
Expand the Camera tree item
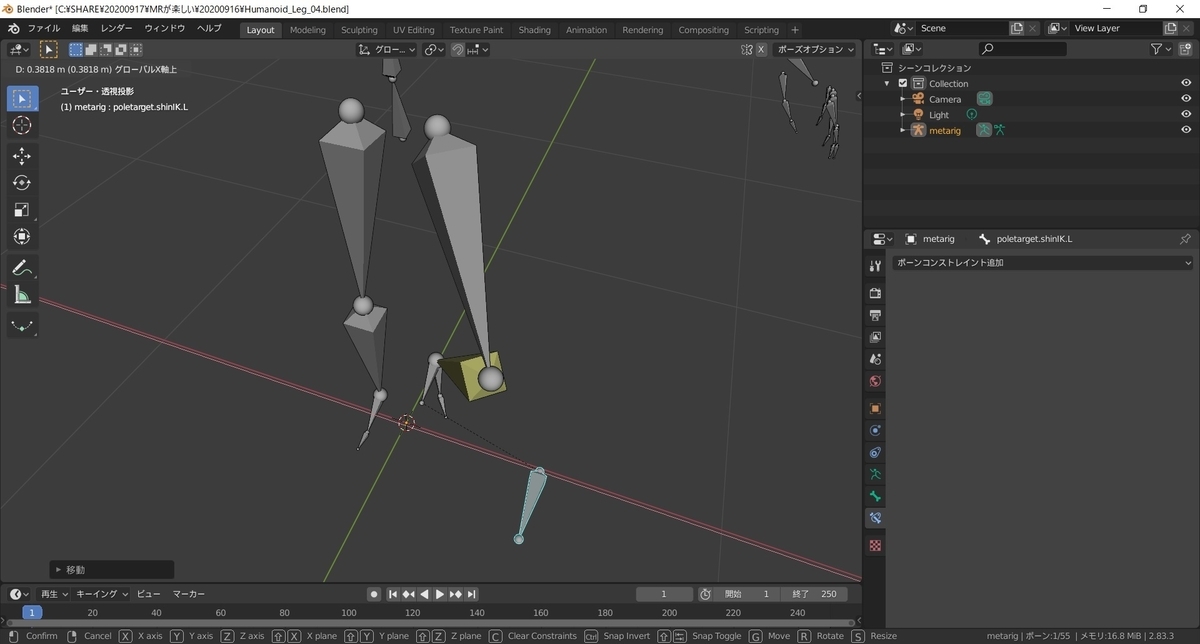(x=902, y=99)
